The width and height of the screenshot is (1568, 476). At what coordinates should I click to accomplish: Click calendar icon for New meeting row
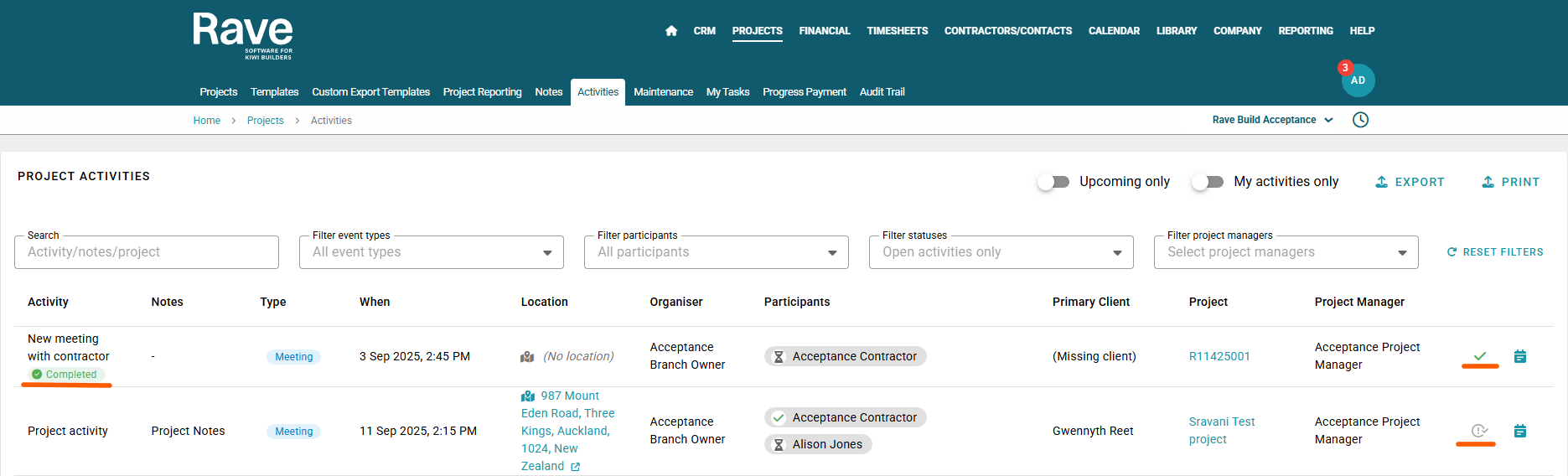click(1520, 356)
